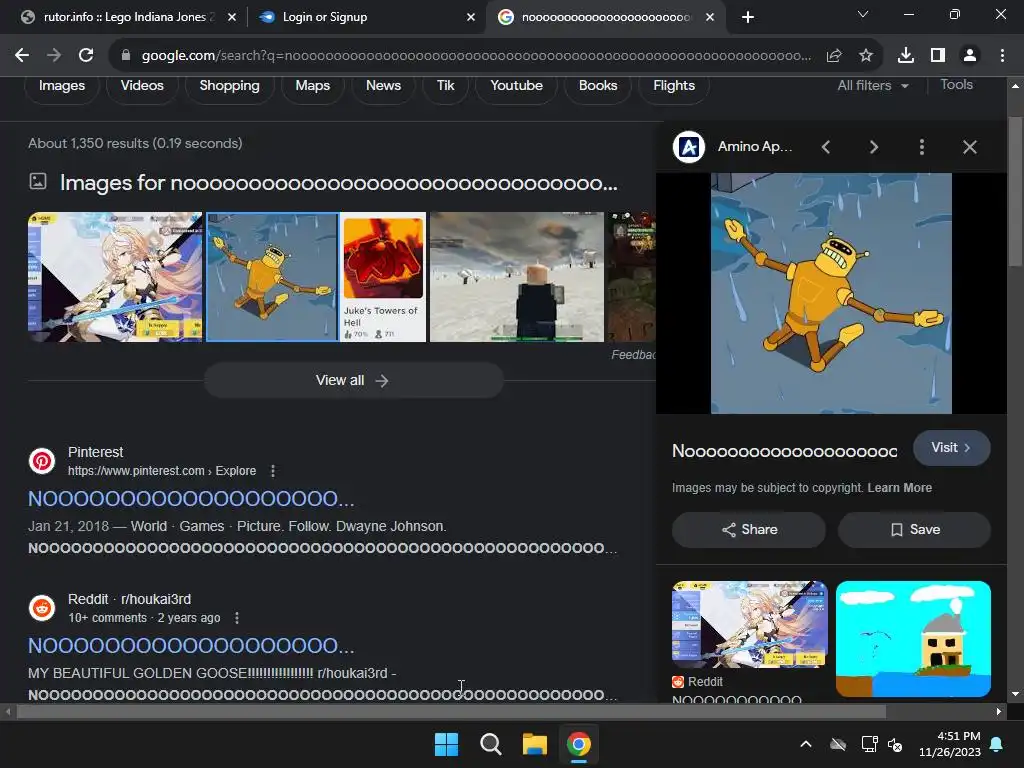Image resolution: width=1024 pixels, height=768 pixels.
Task: Select the Tik search filter chip
Action: point(445,86)
